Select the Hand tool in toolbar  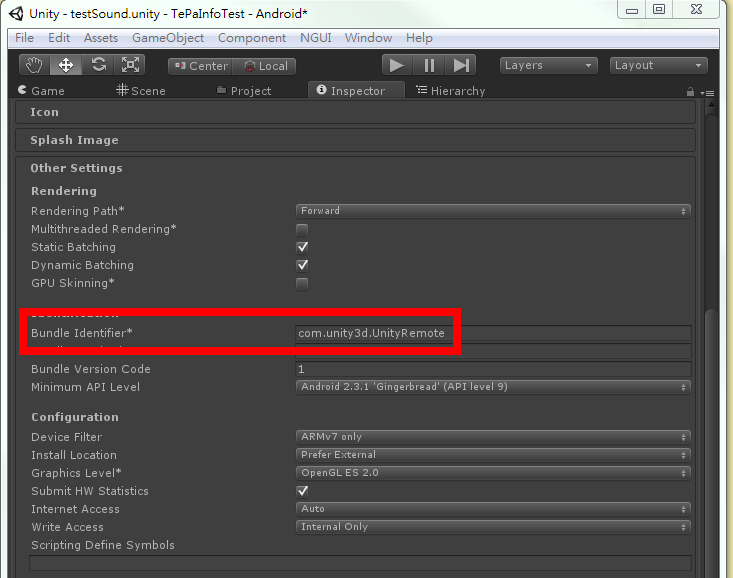[x=35, y=65]
